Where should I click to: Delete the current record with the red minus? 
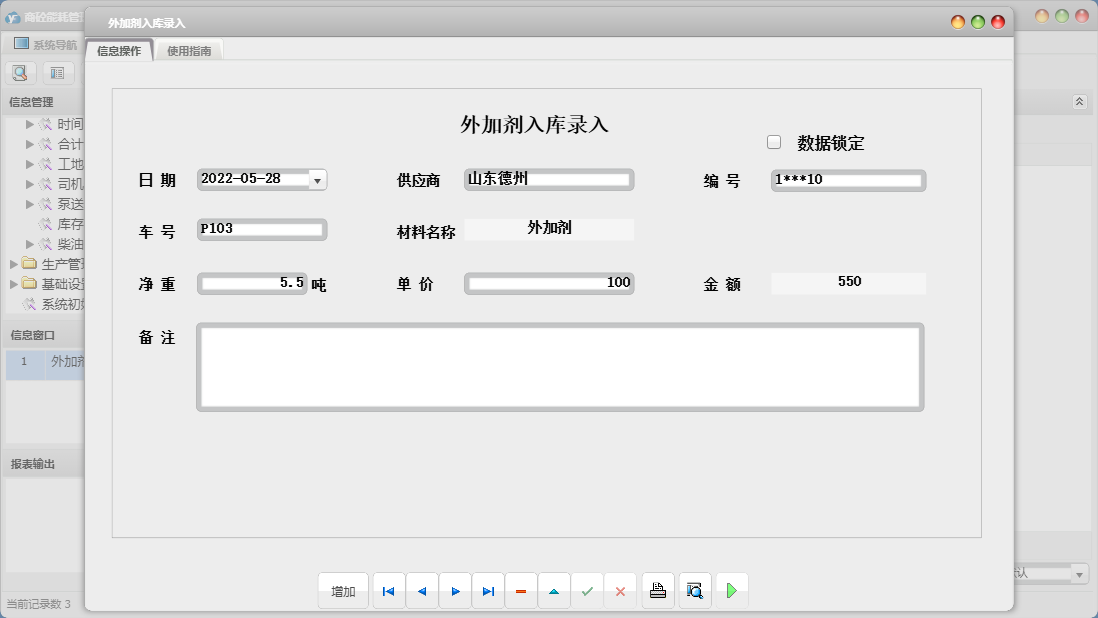(521, 591)
